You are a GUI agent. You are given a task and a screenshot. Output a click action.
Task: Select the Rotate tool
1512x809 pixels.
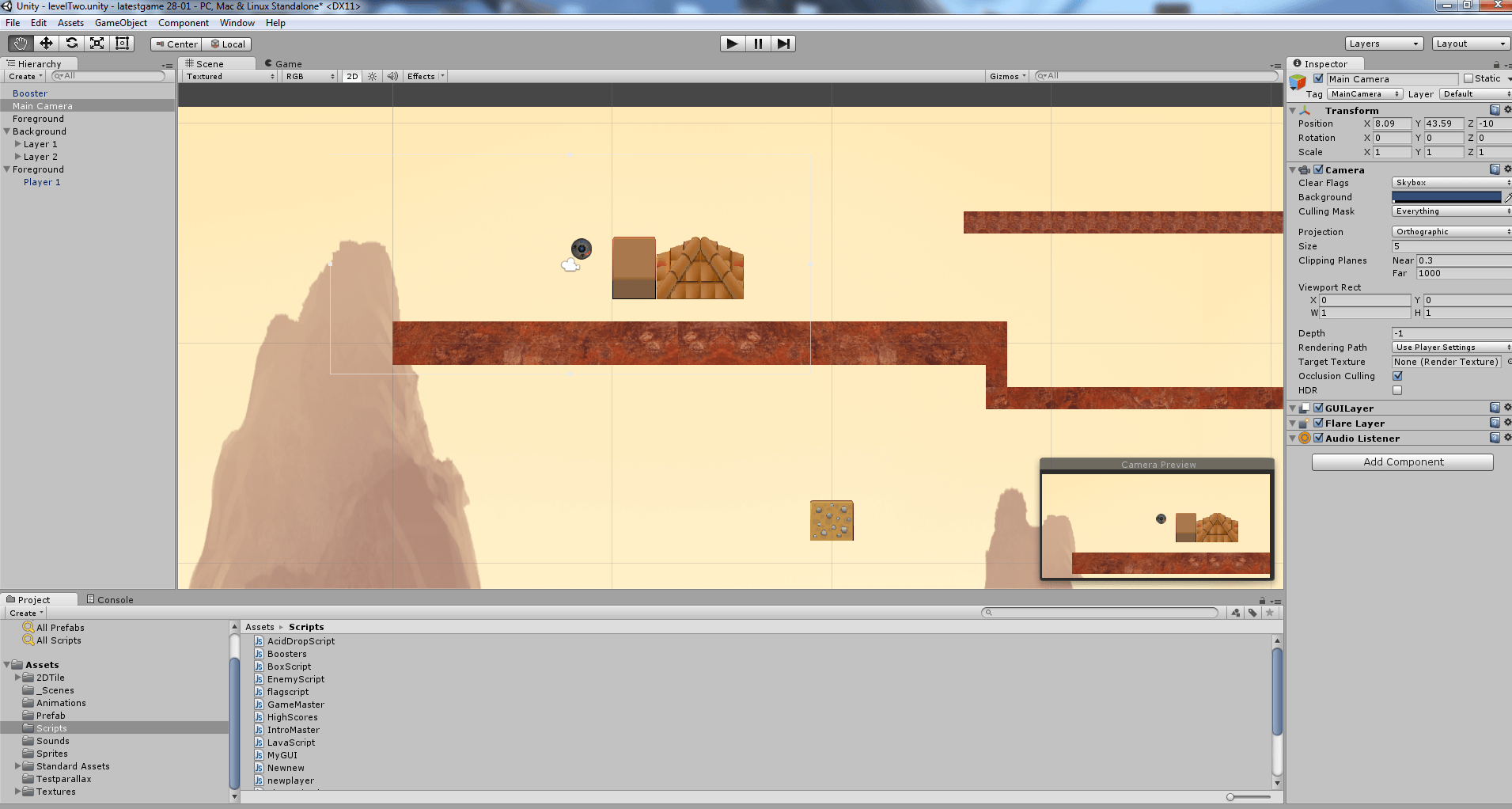pyautogui.click(x=71, y=44)
